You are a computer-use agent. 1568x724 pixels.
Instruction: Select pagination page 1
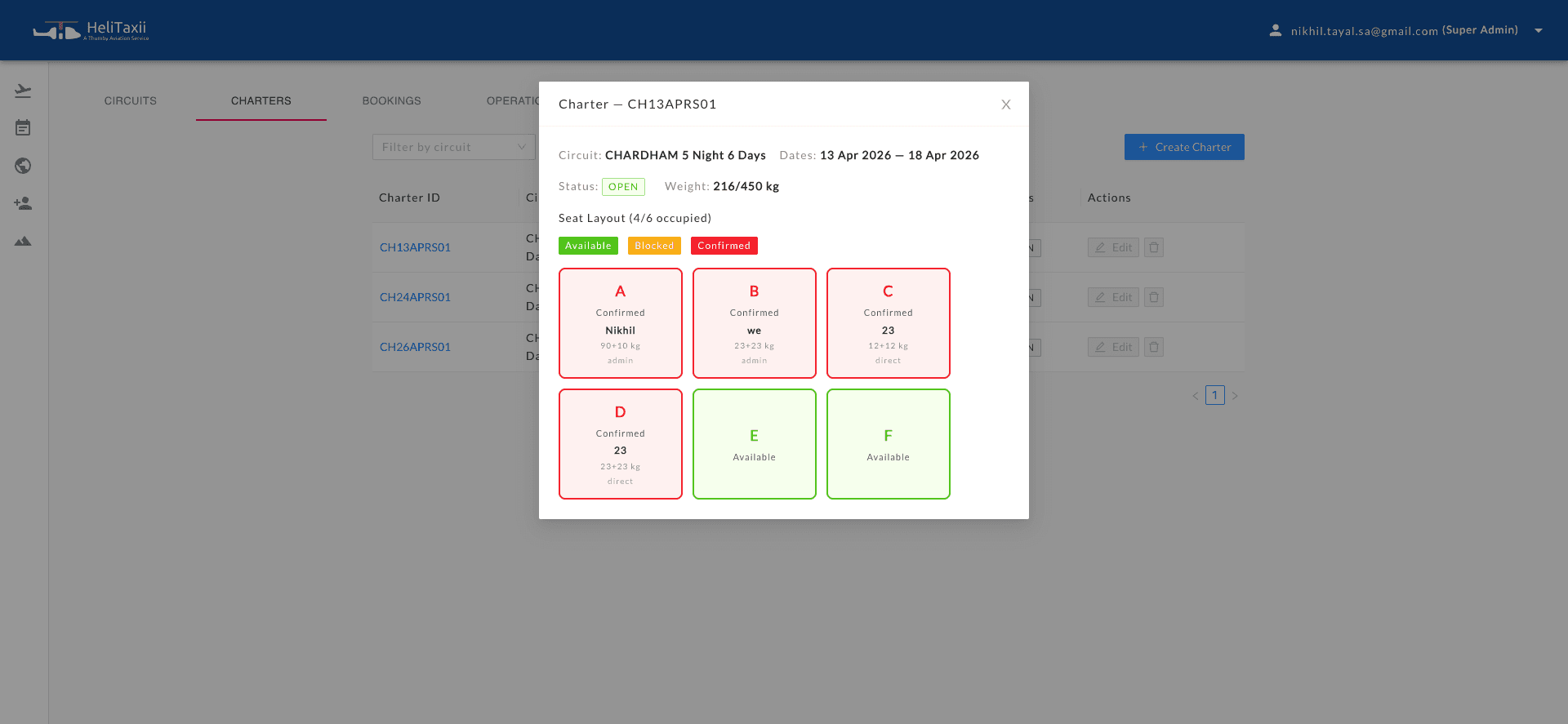click(x=1215, y=396)
